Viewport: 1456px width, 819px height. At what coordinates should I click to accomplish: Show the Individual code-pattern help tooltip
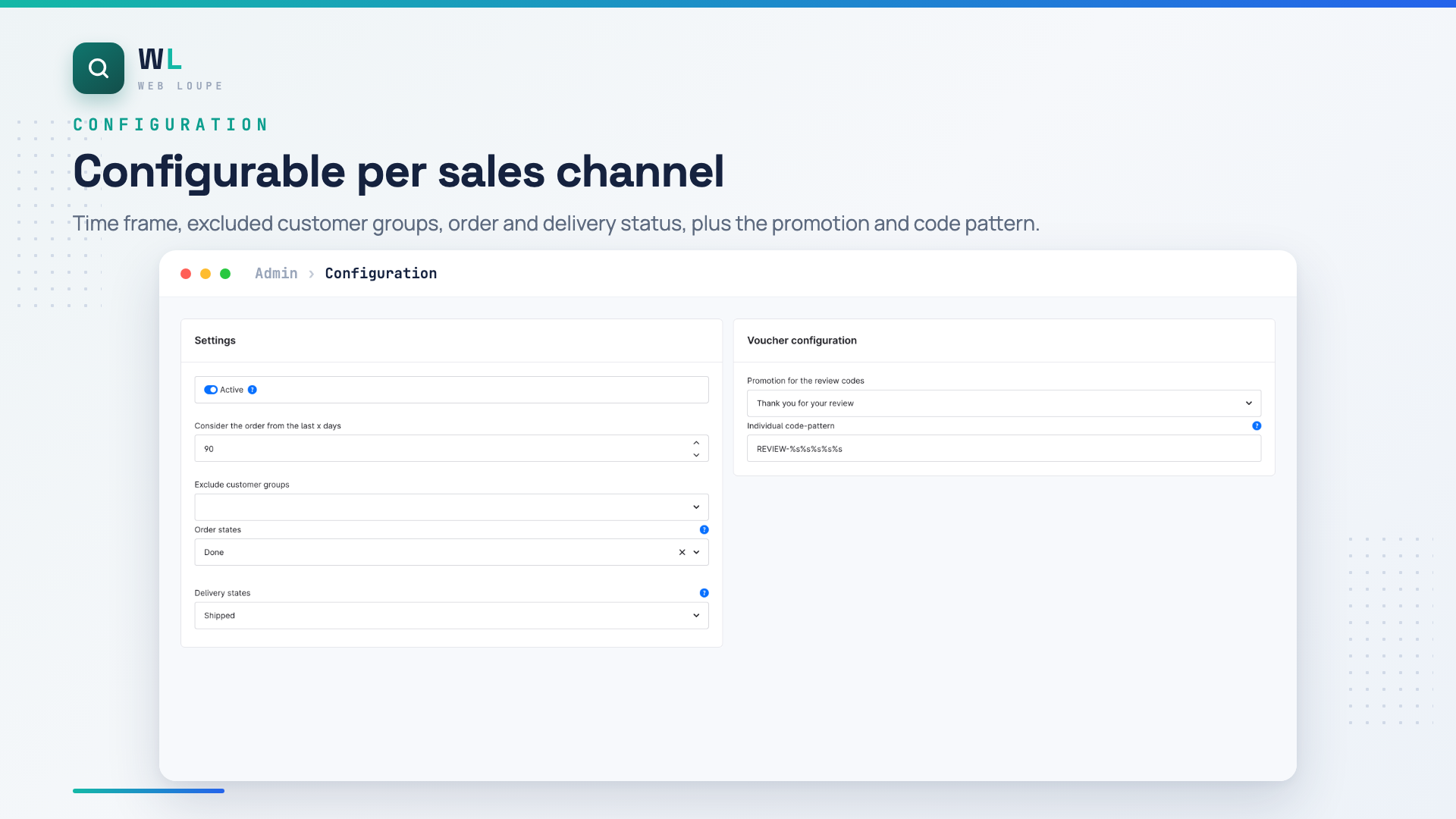(x=1257, y=426)
